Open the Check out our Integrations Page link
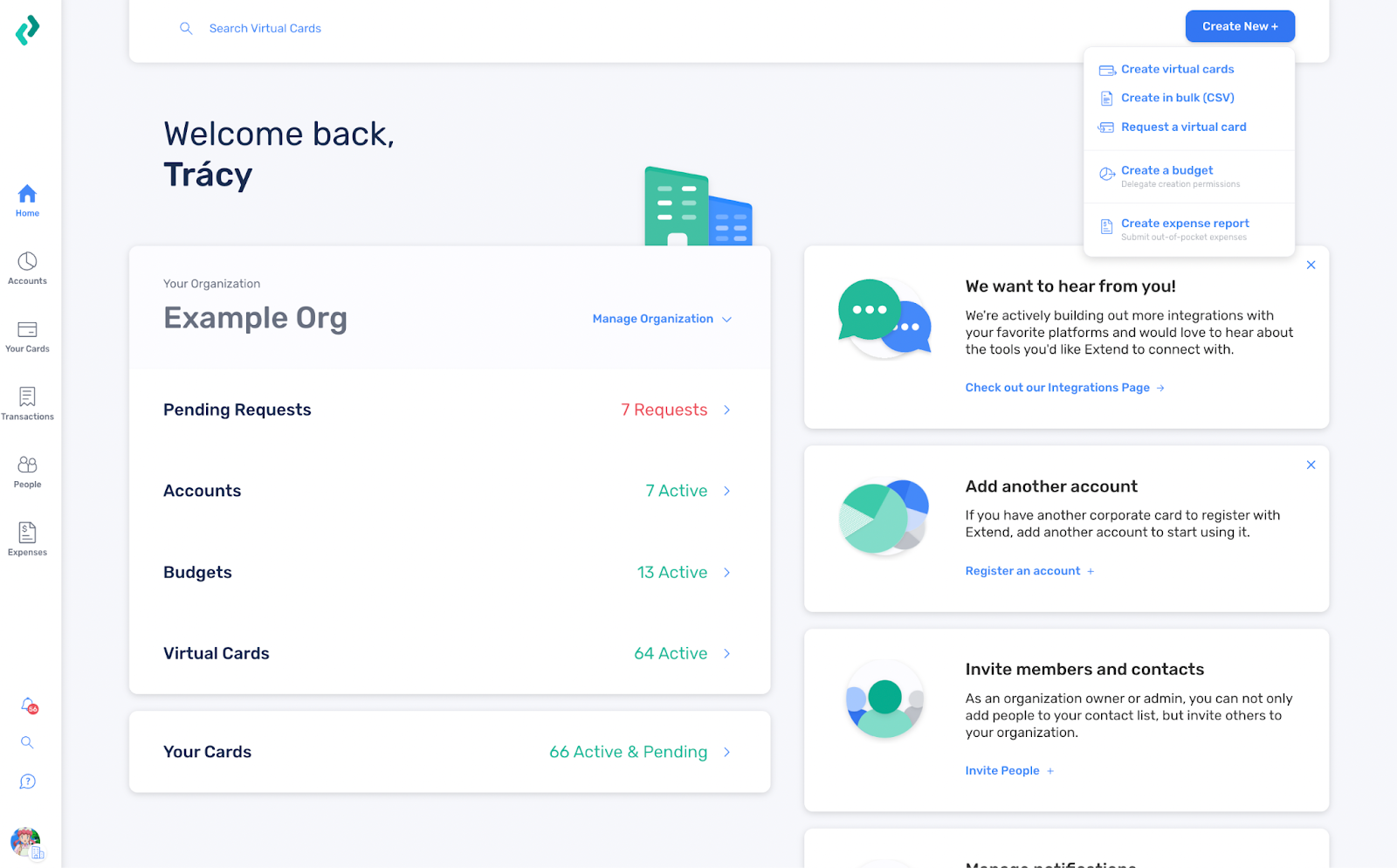 pos(1057,388)
